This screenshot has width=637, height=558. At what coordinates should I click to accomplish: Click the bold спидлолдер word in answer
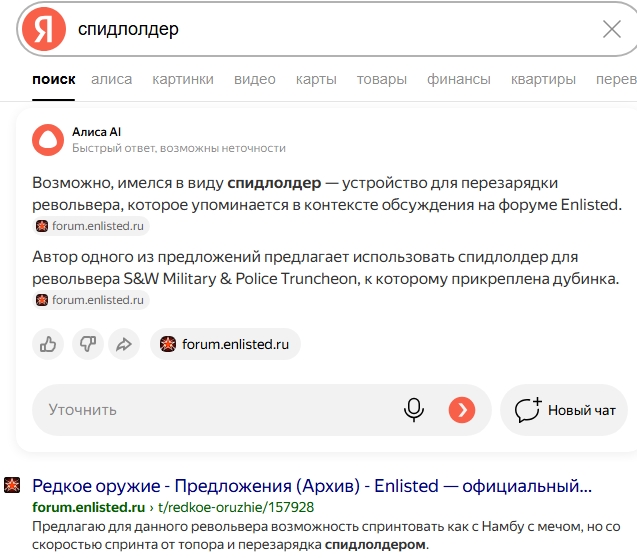pos(274,183)
